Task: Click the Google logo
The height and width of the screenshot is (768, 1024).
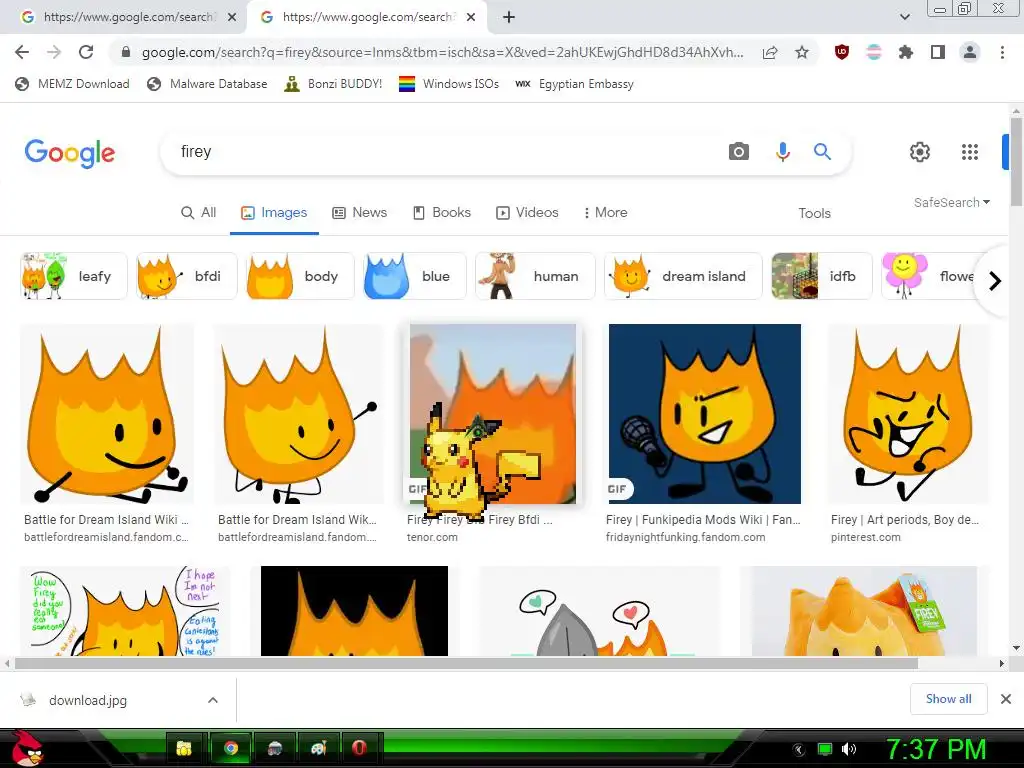Action: pyautogui.click(x=70, y=153)
